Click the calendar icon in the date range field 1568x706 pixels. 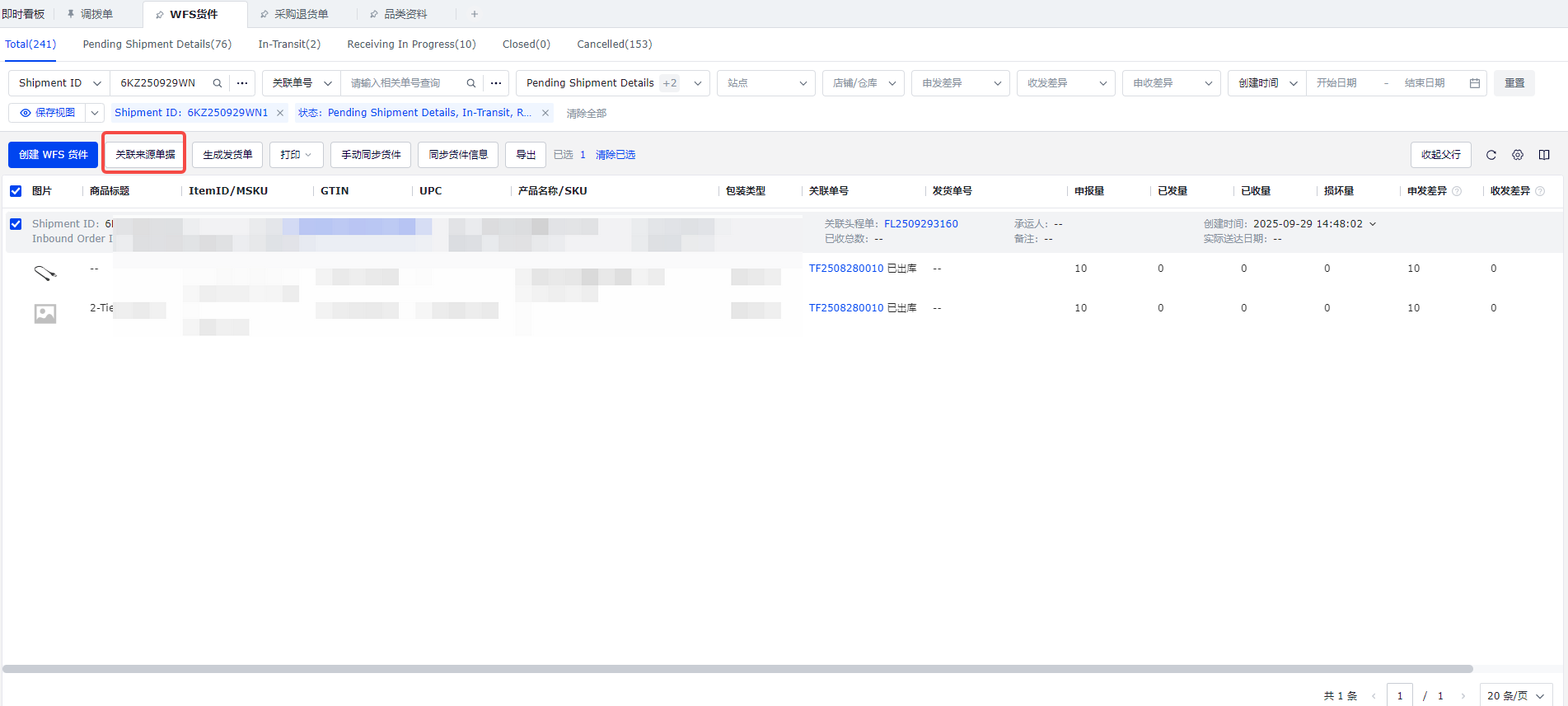click(x=1474, y=83)
